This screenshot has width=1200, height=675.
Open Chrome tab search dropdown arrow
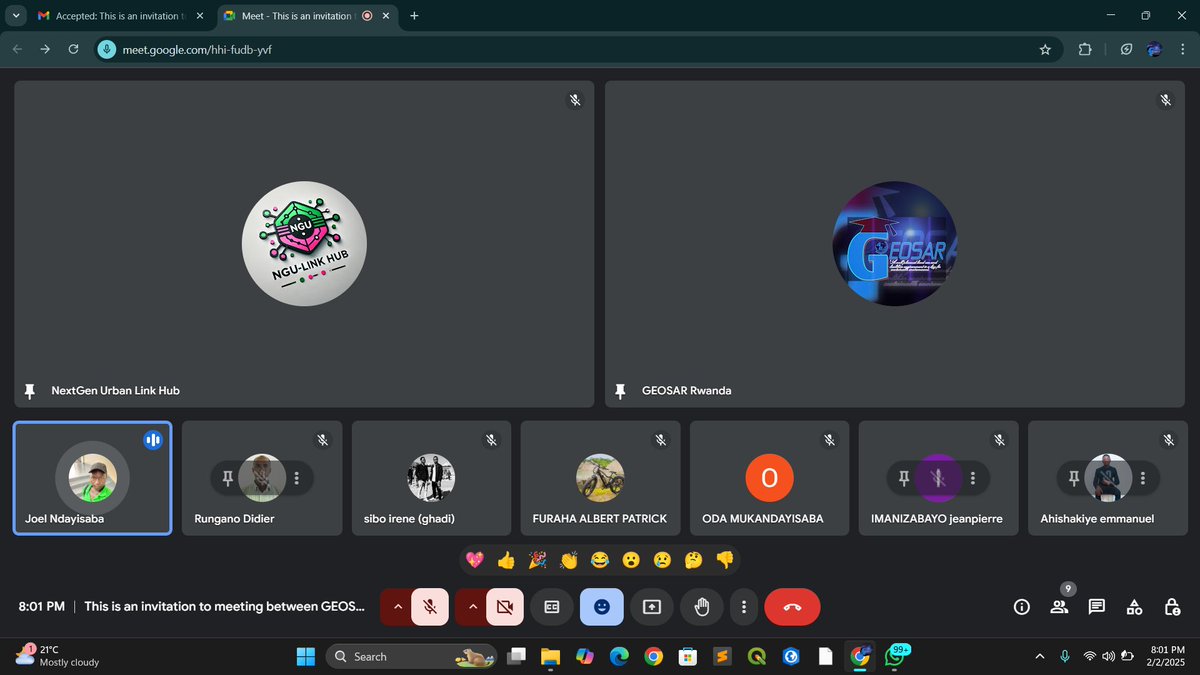[16, 16]
